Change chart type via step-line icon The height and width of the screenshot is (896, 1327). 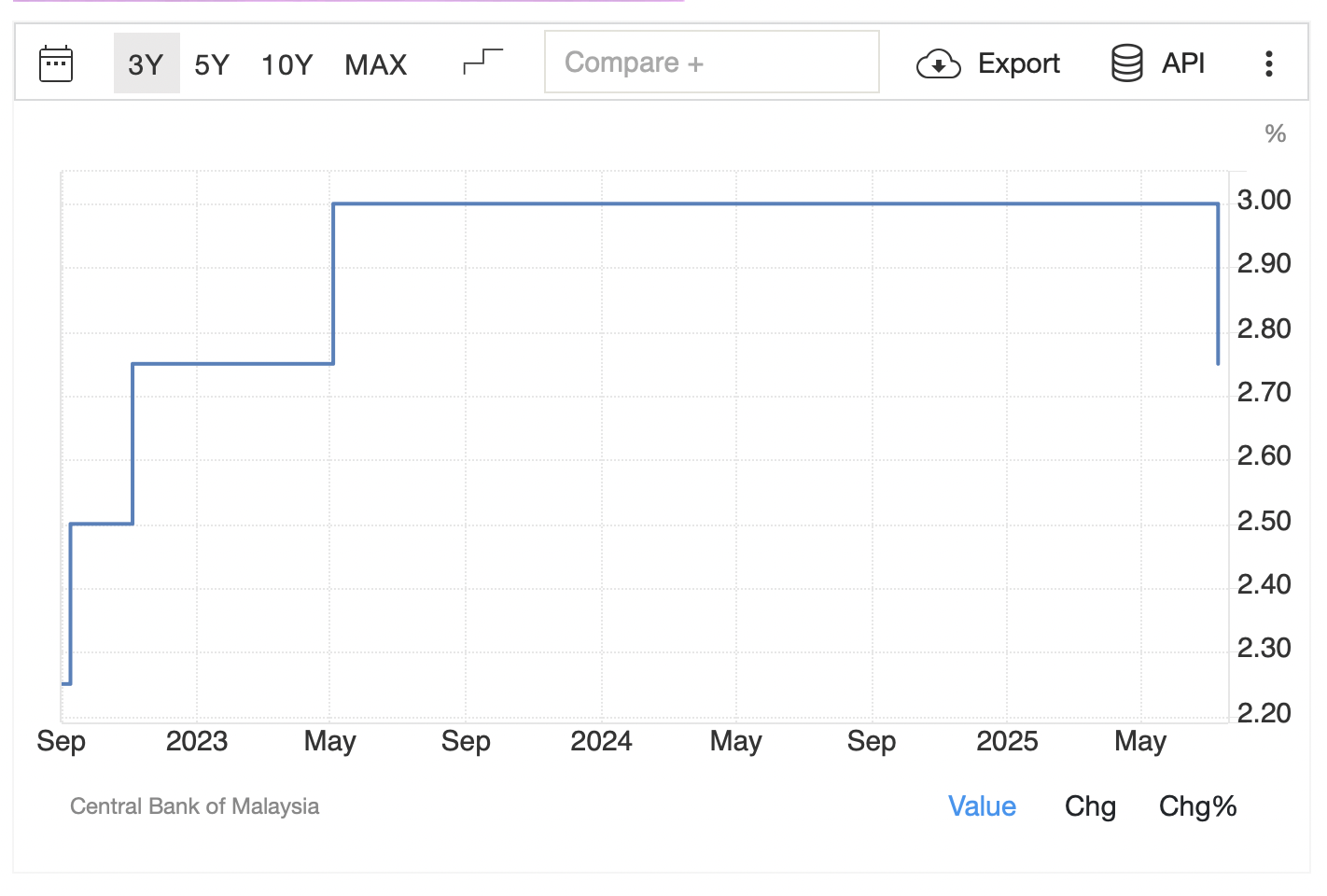point(482,62)
